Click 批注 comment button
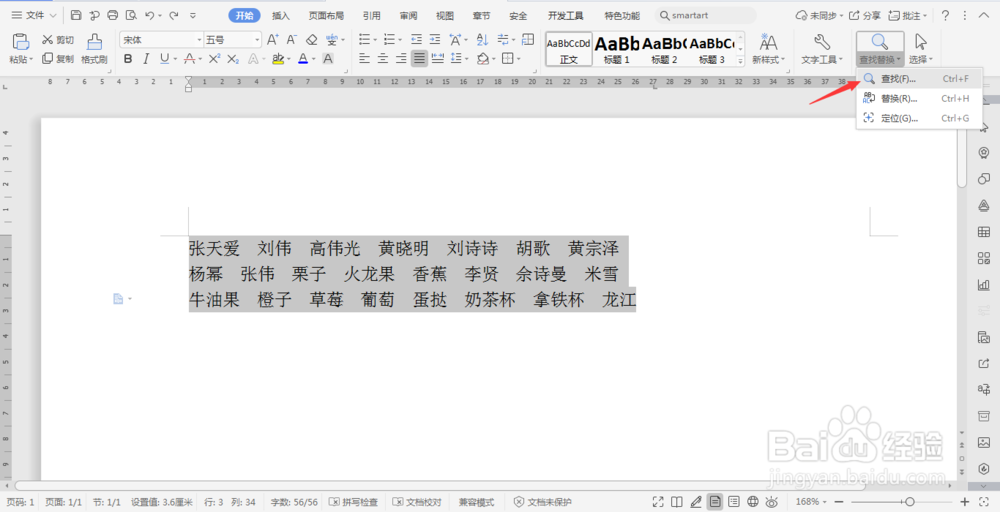 tap(910, 15)
